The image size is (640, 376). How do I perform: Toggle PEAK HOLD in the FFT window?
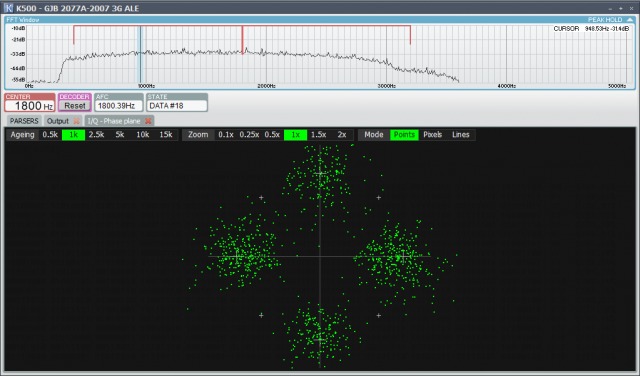(x=605, y=20)
